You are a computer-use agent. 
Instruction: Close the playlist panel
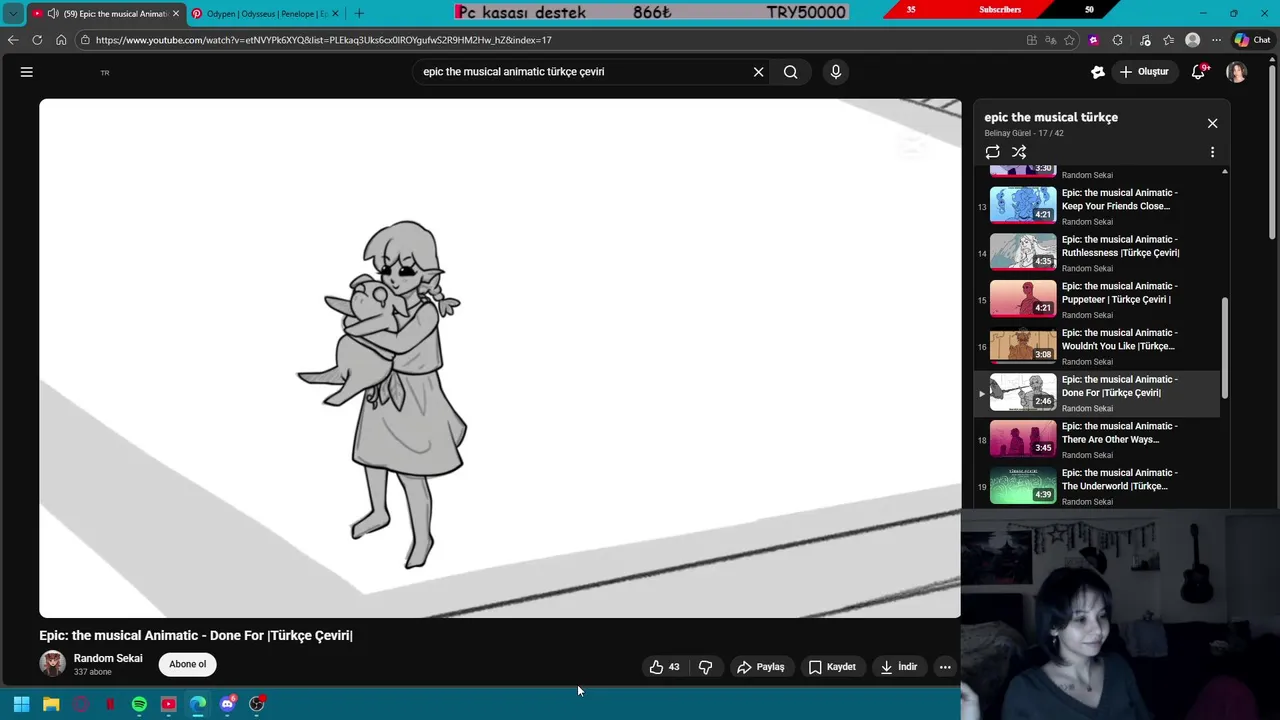(x=1212, y=123)
